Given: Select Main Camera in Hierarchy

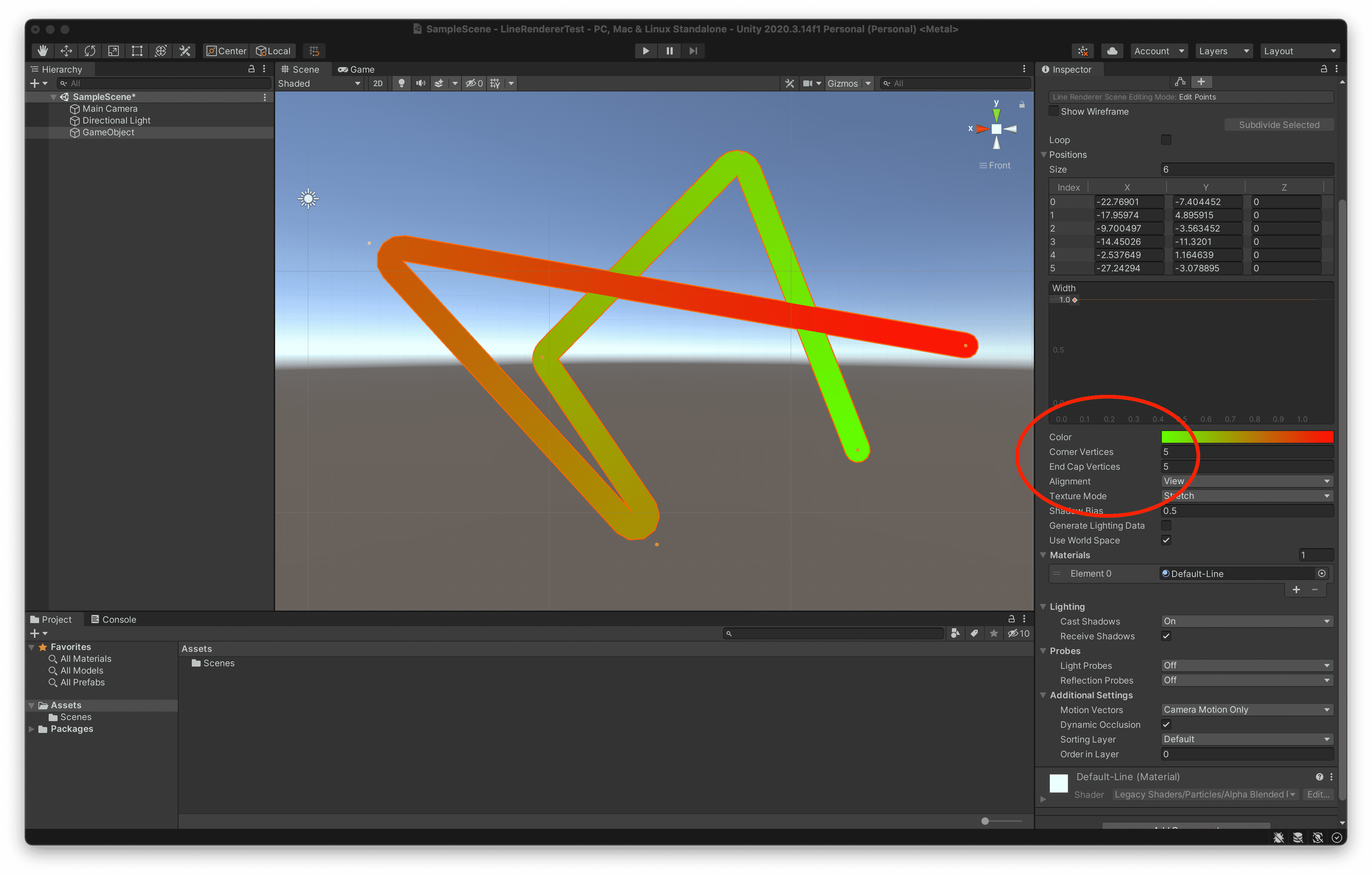Looking at the screenshot, I should tap(110, 108).
